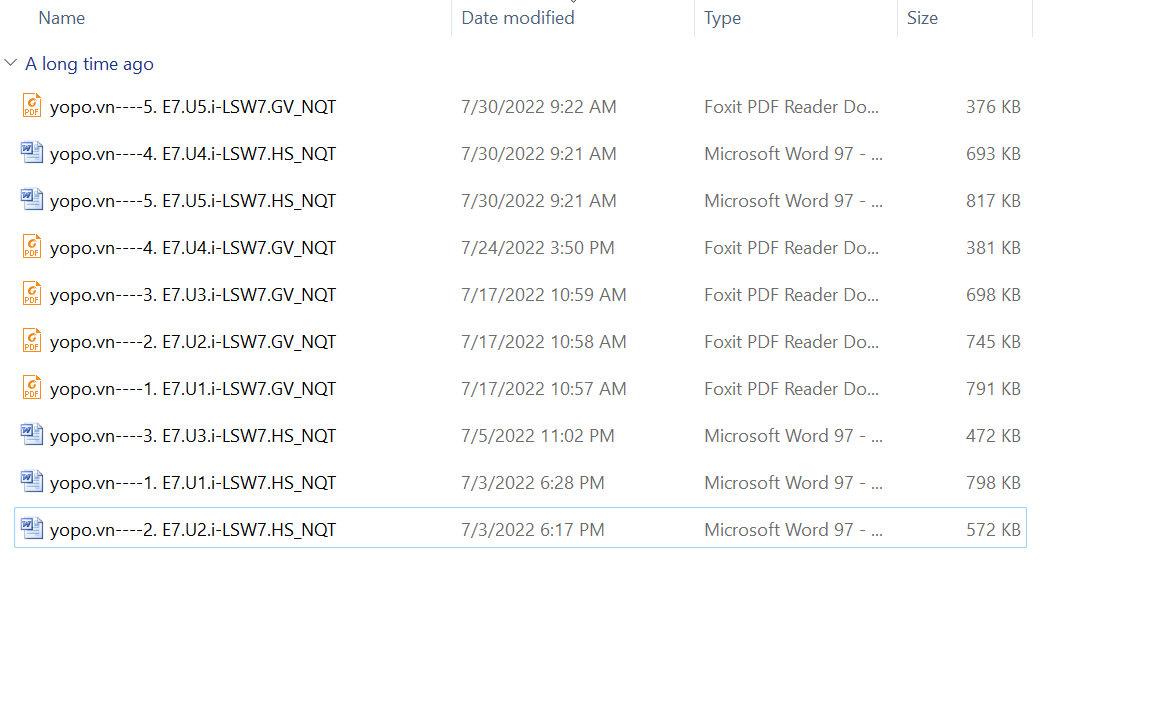
Task: Click the 817 KB size cell
Action: click(x=992, y=201)
